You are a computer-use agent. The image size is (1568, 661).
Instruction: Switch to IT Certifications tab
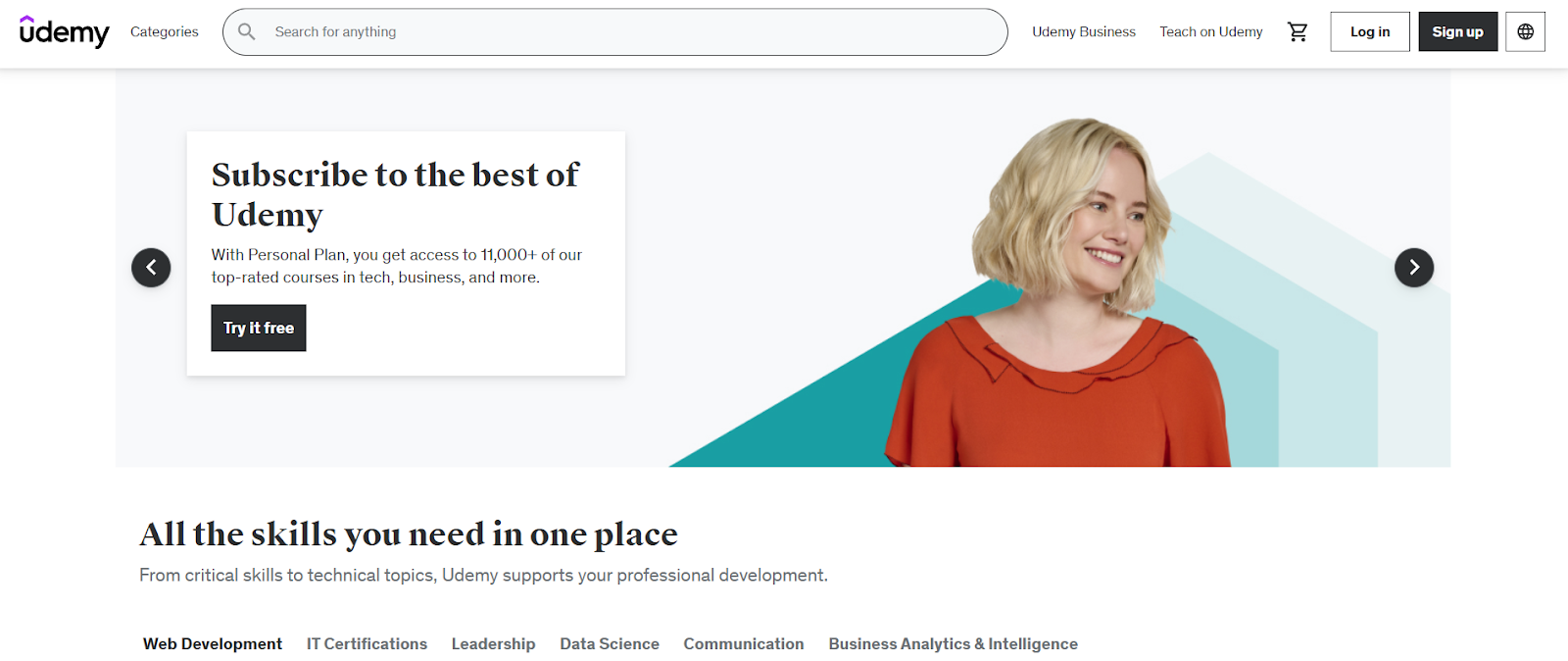pos(367,644)
